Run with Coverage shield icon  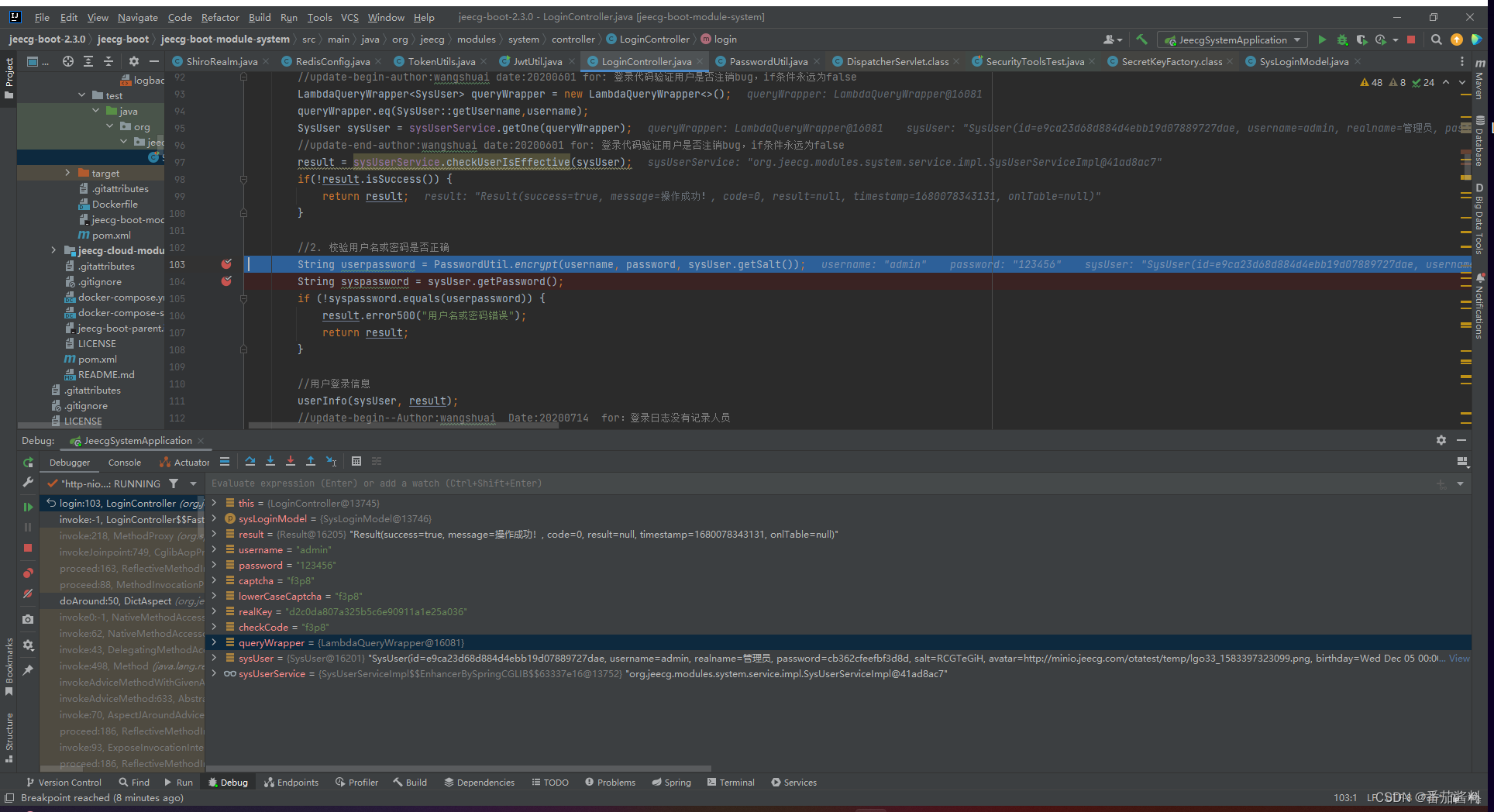(x=1361, y=40)
